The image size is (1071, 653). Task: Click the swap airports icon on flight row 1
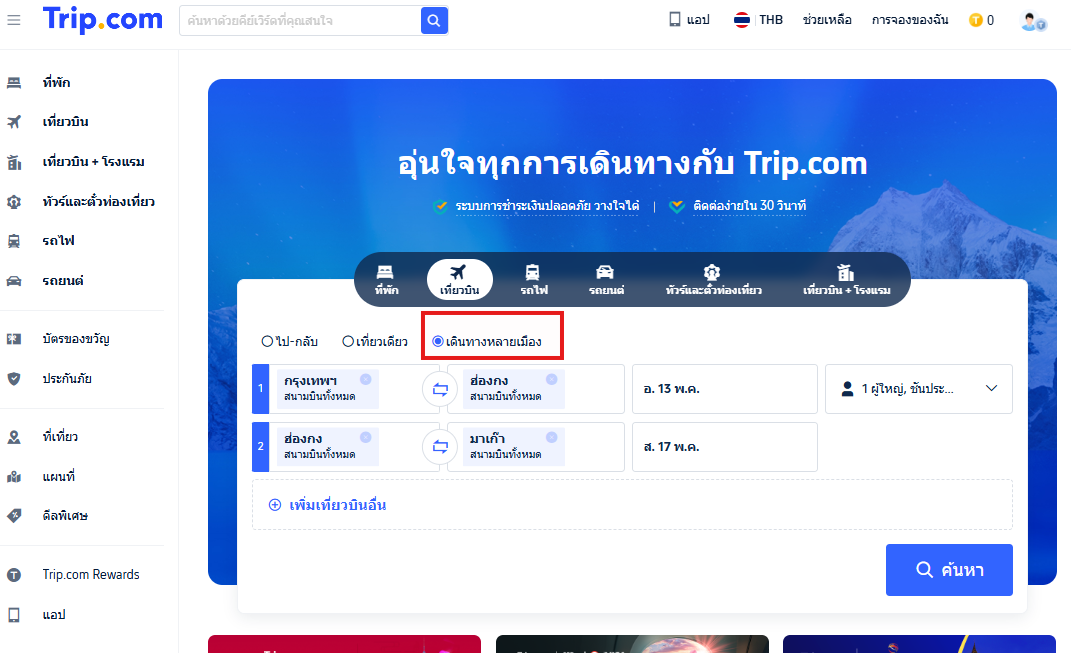tap(440, 389)
